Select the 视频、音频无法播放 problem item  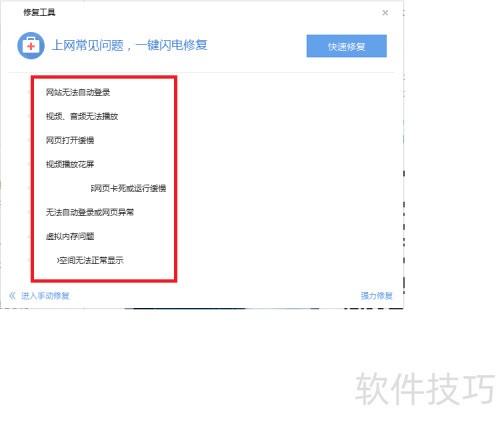tap(82, 116)
